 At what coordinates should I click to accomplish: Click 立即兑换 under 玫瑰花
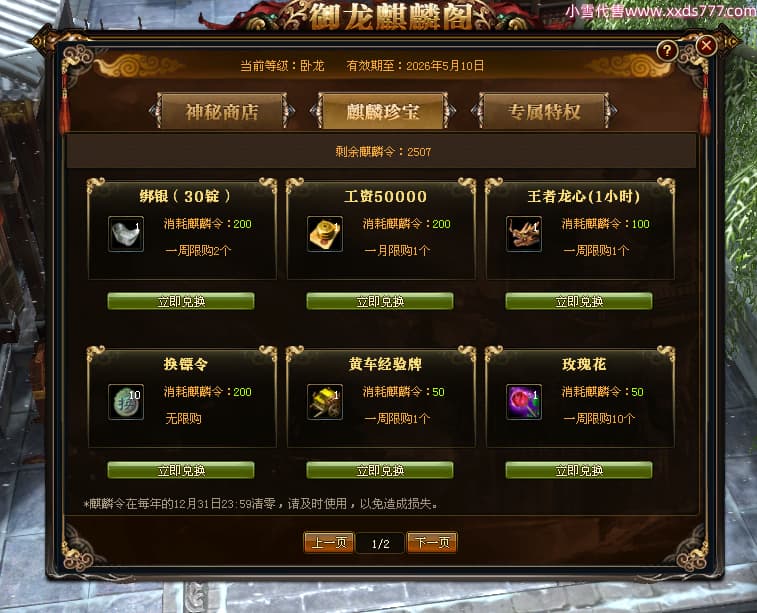pyautogui.click(x=579, y=470)
